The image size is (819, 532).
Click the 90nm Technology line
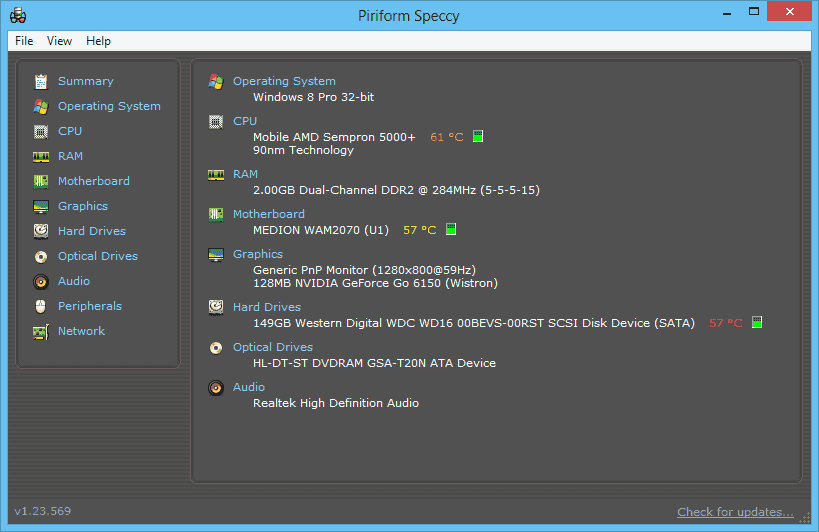[x=303, y=150]
